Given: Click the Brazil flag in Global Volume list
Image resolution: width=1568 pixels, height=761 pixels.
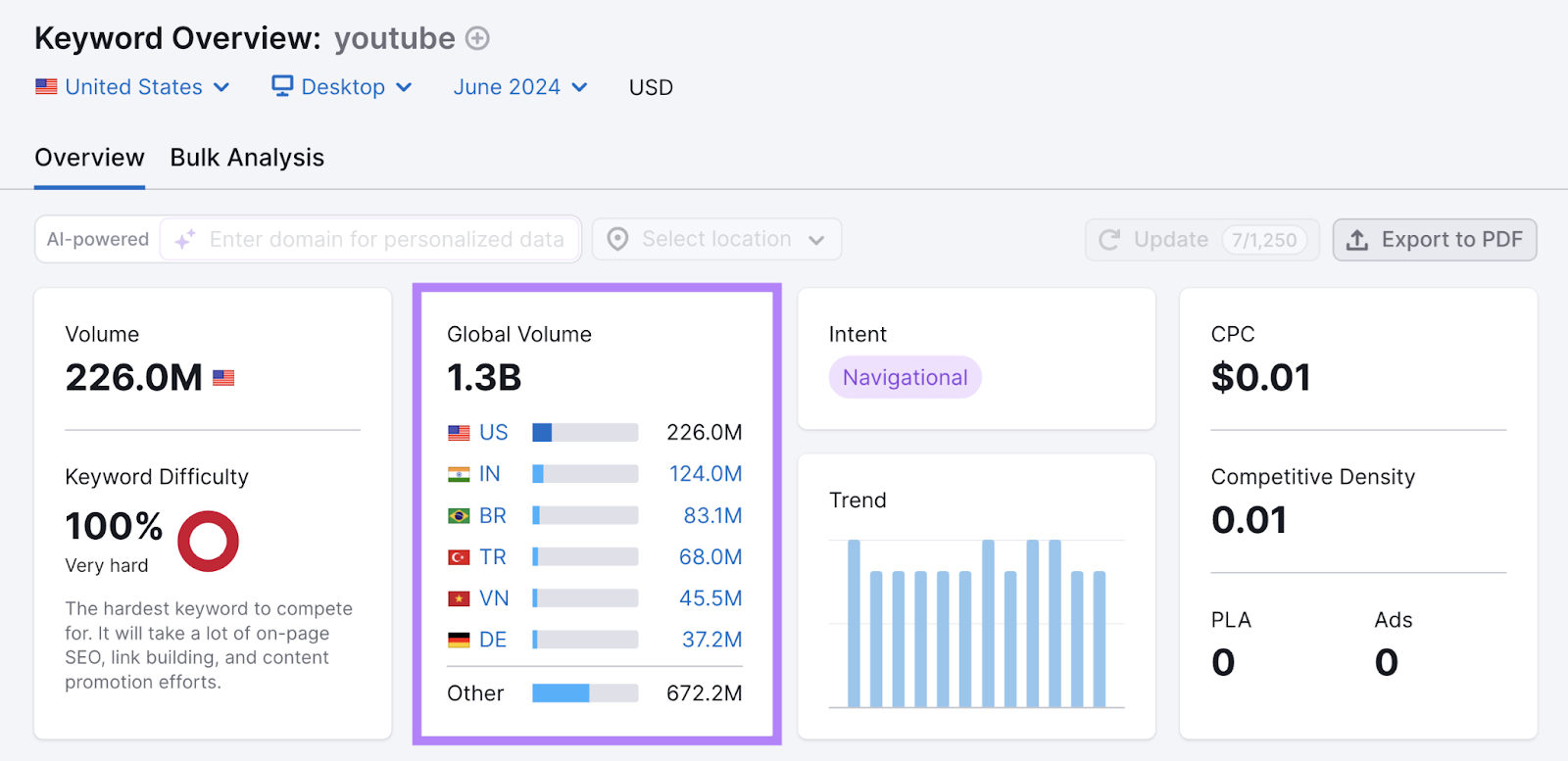Looking at the screenshot, I should (459, 516).
